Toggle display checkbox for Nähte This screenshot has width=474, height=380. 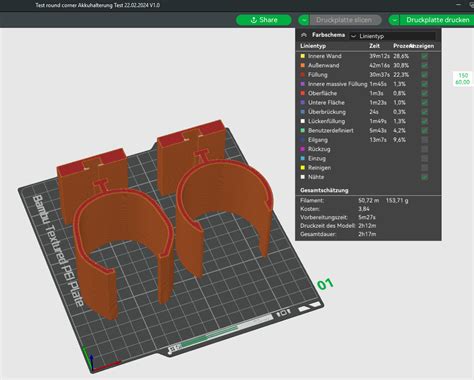click(424, 177)
